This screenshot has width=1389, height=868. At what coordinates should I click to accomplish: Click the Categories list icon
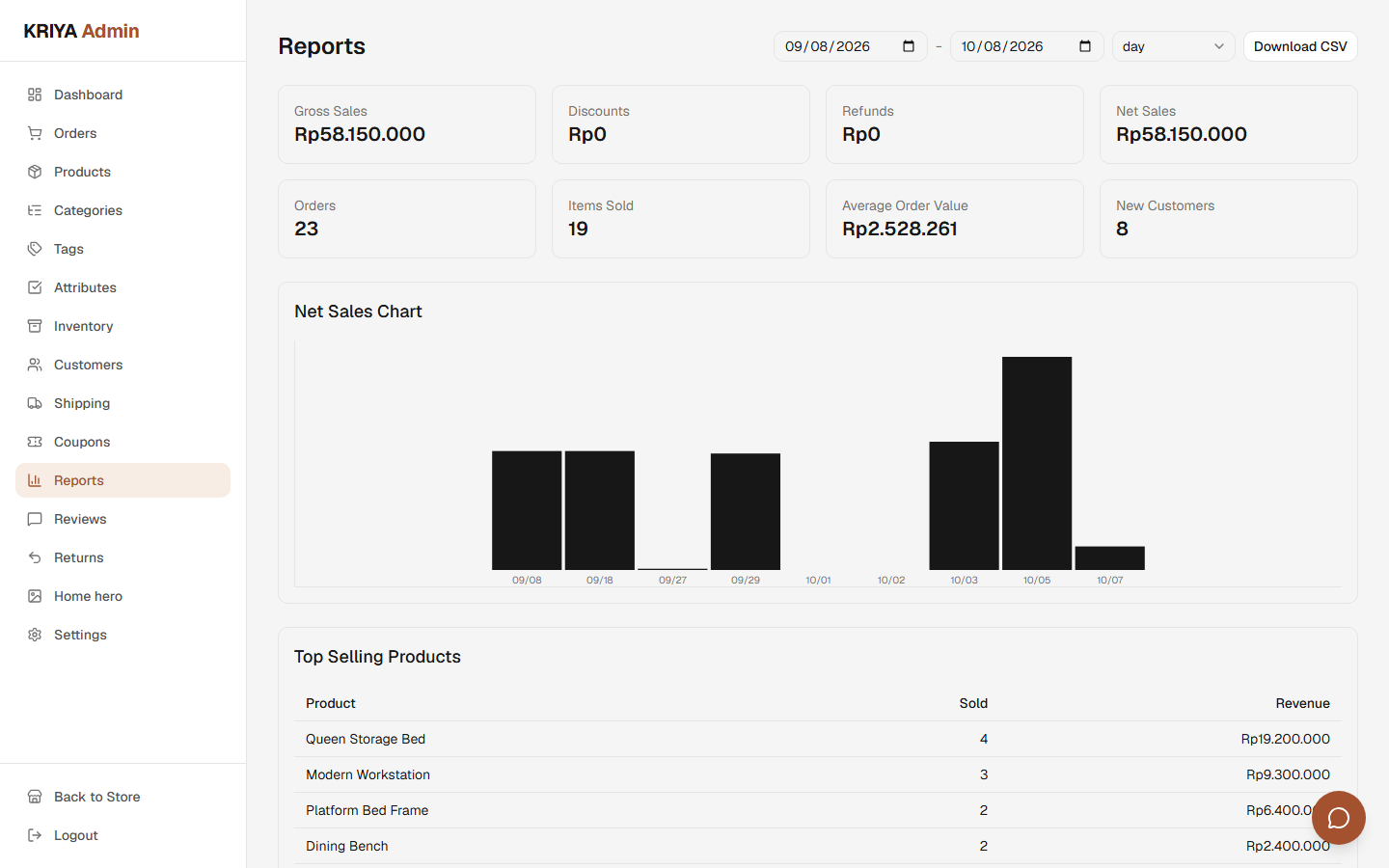point(35,210)
